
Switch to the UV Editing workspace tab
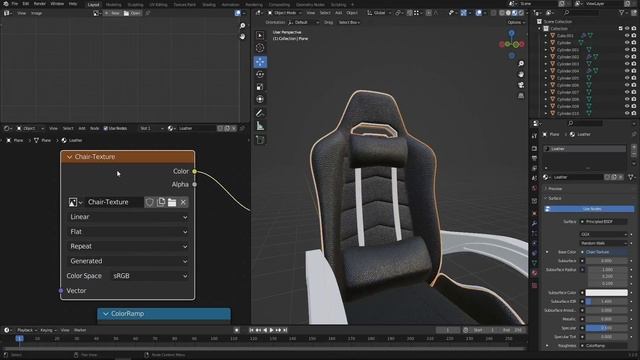(x=158, y=4)
